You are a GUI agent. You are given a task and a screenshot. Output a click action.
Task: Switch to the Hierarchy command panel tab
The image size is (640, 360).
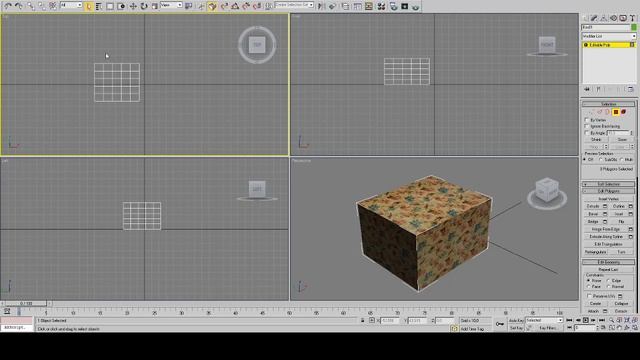coord(604,18)
